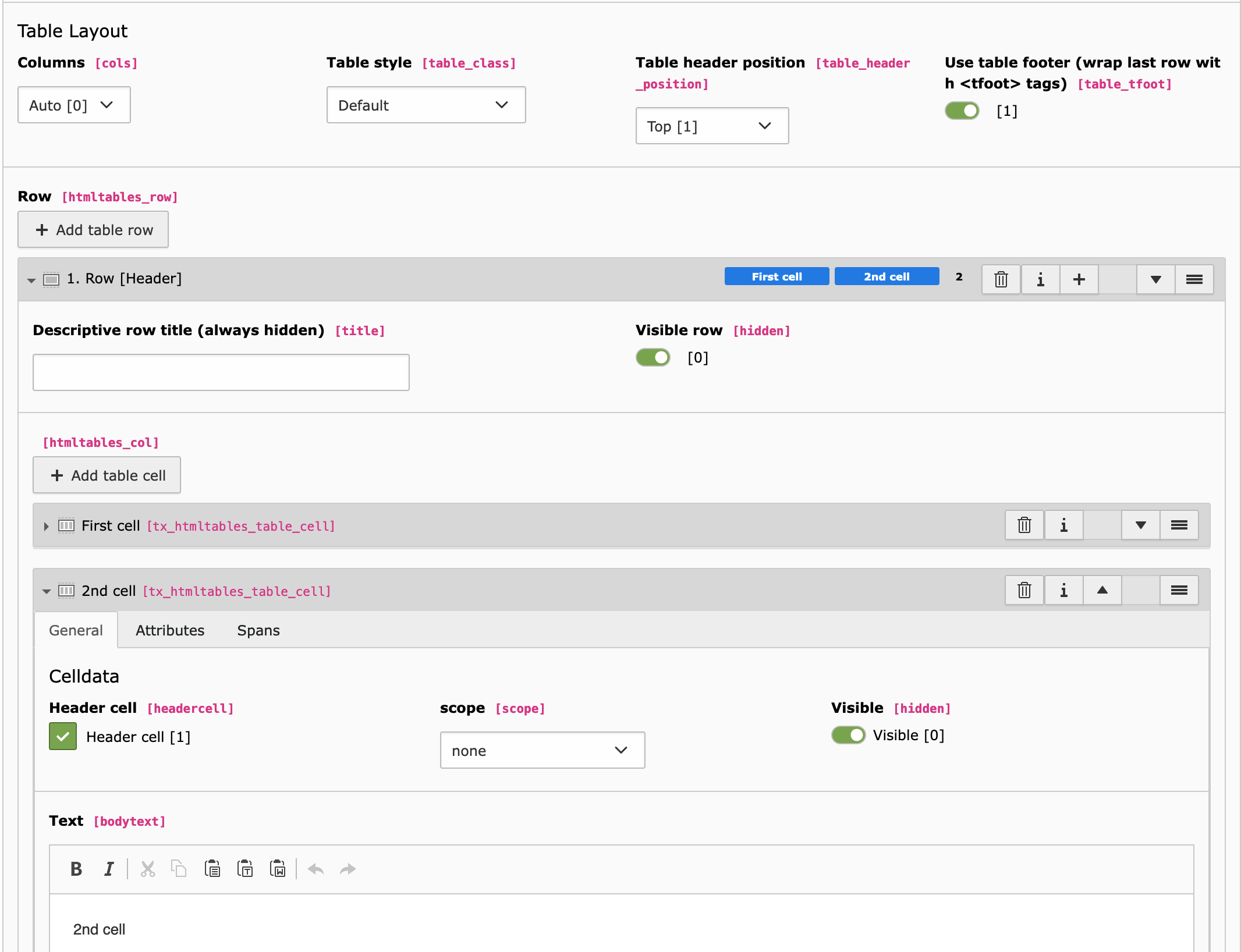Click Add table cell button

tap(107, 475)
